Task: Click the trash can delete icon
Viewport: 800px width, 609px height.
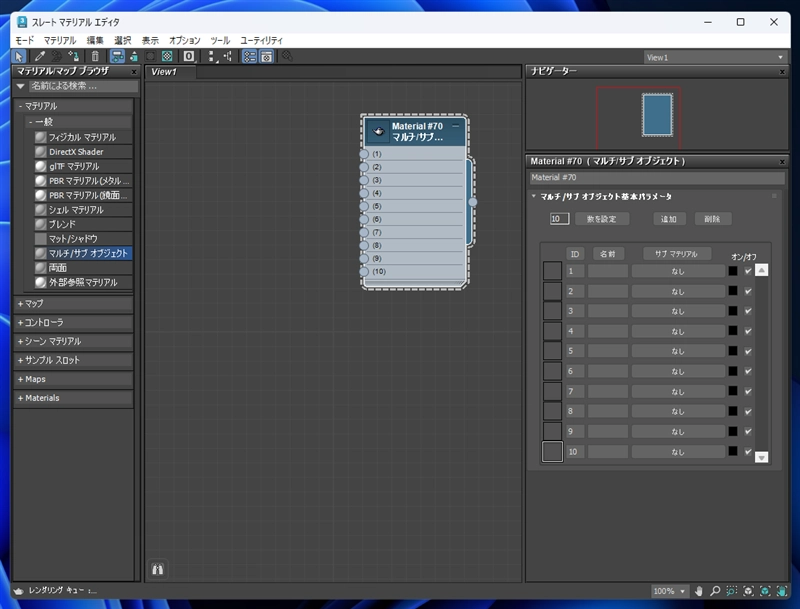Action: coord(95,56)
